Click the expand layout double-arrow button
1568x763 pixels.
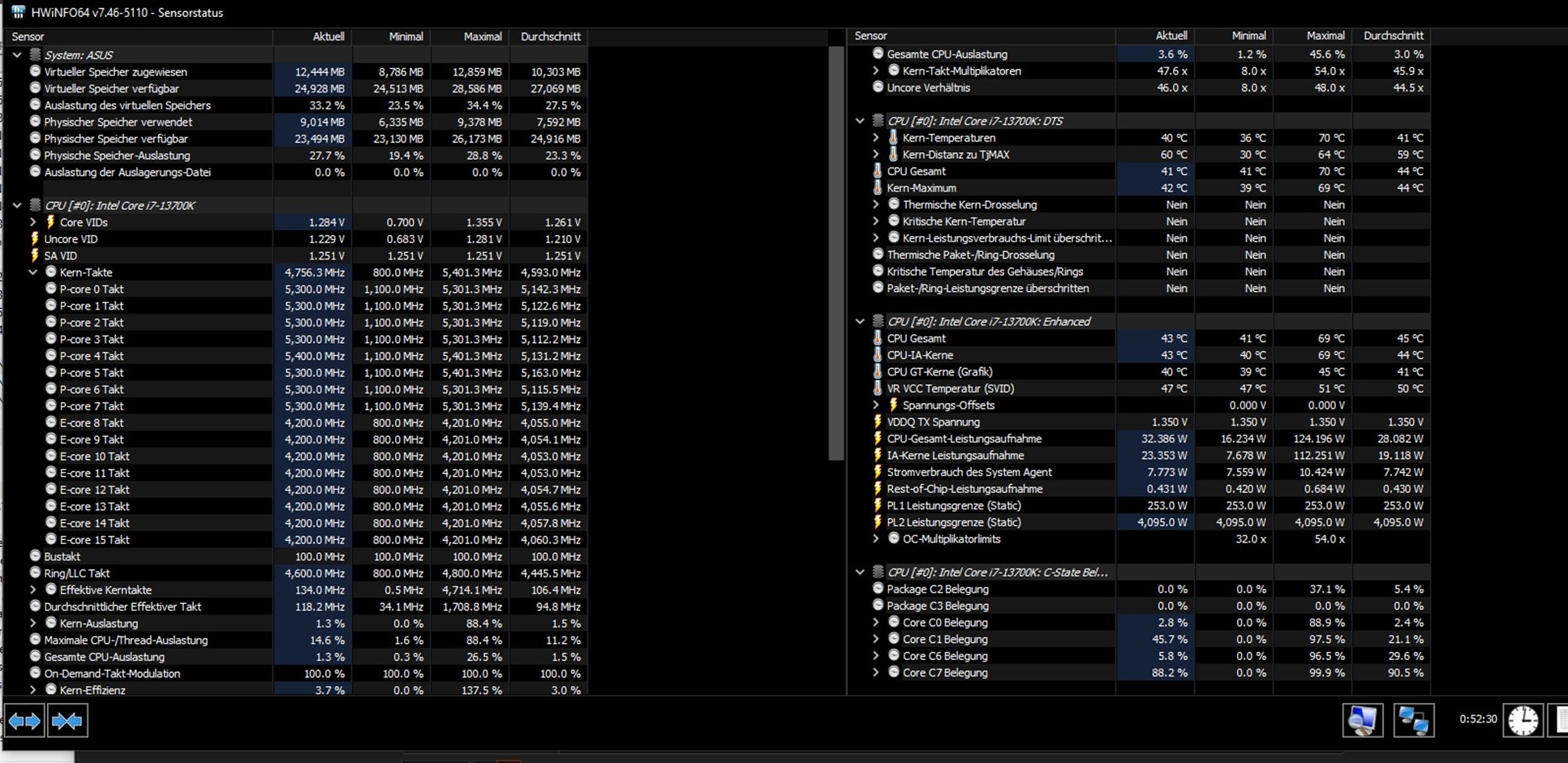point(24,720)
